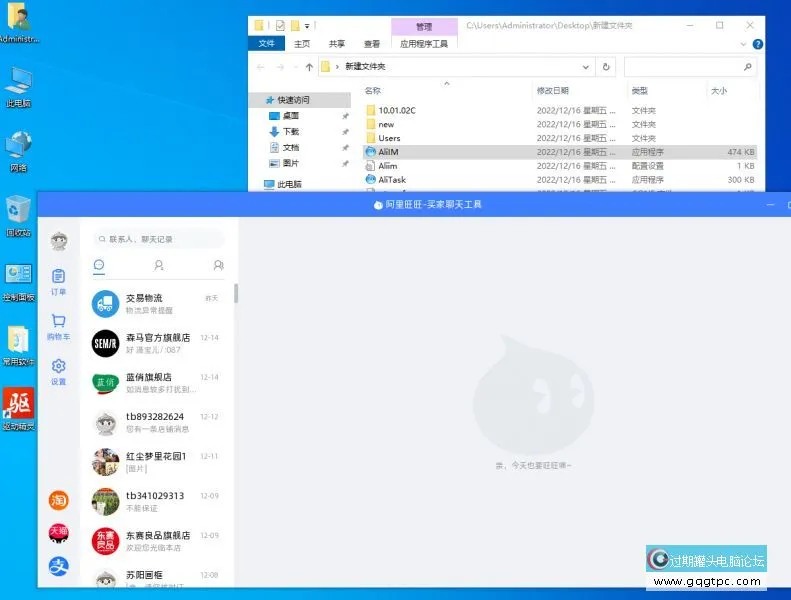
Task: Expand the address bar history dropdown
Action: 587,67
